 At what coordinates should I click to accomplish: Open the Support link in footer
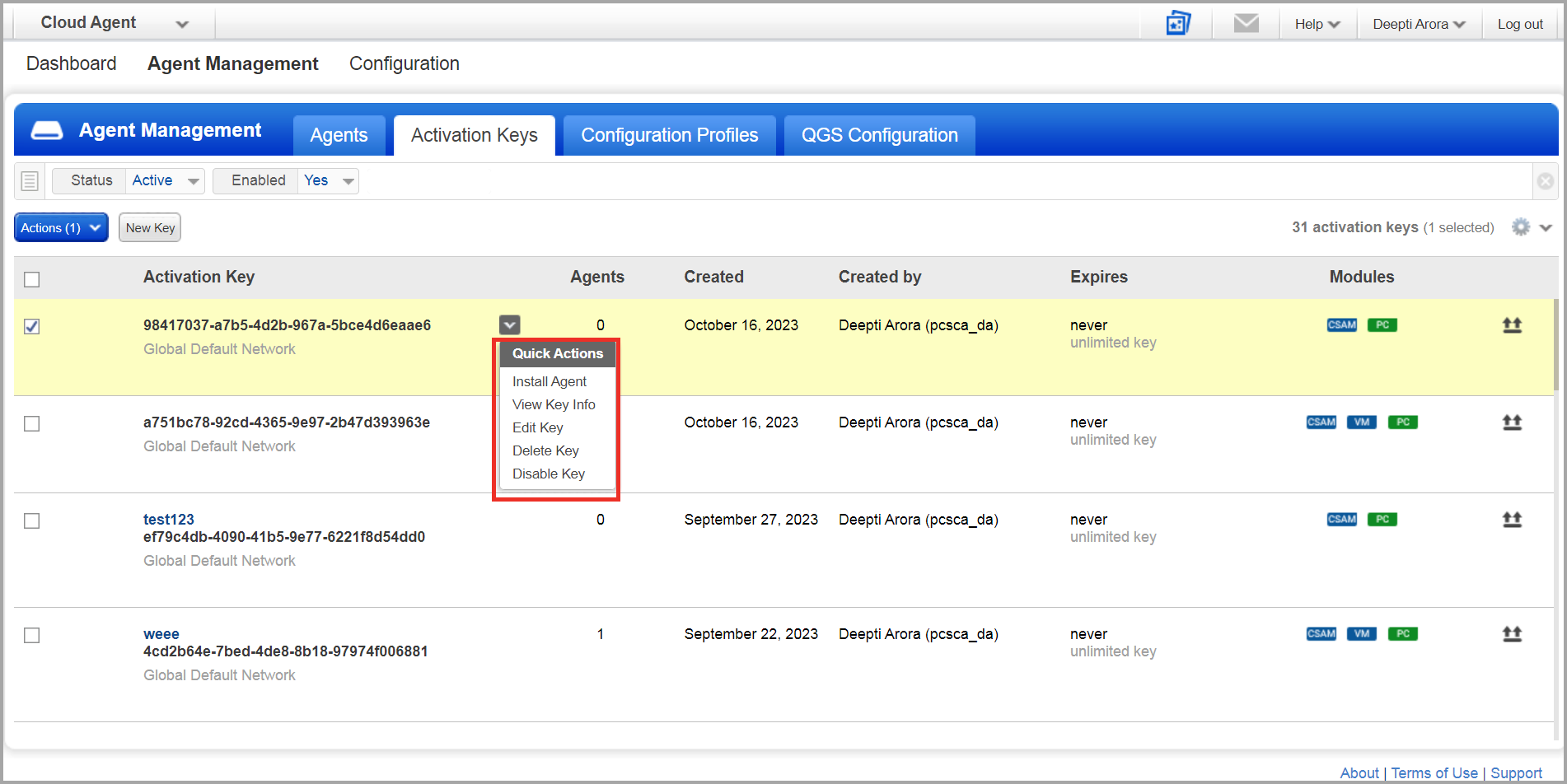point(1516,772)
